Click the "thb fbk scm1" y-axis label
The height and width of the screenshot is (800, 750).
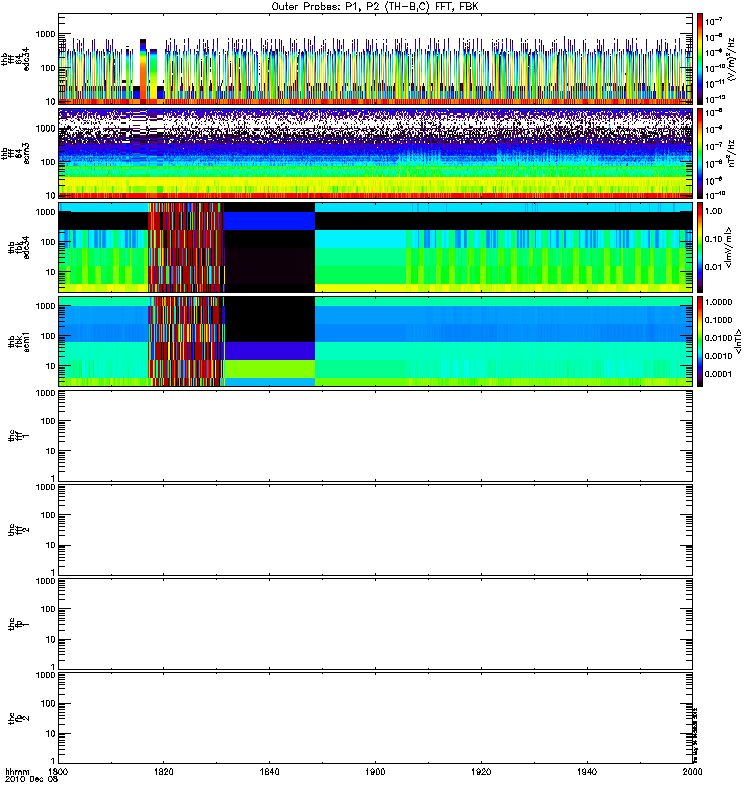coord(18,341)
